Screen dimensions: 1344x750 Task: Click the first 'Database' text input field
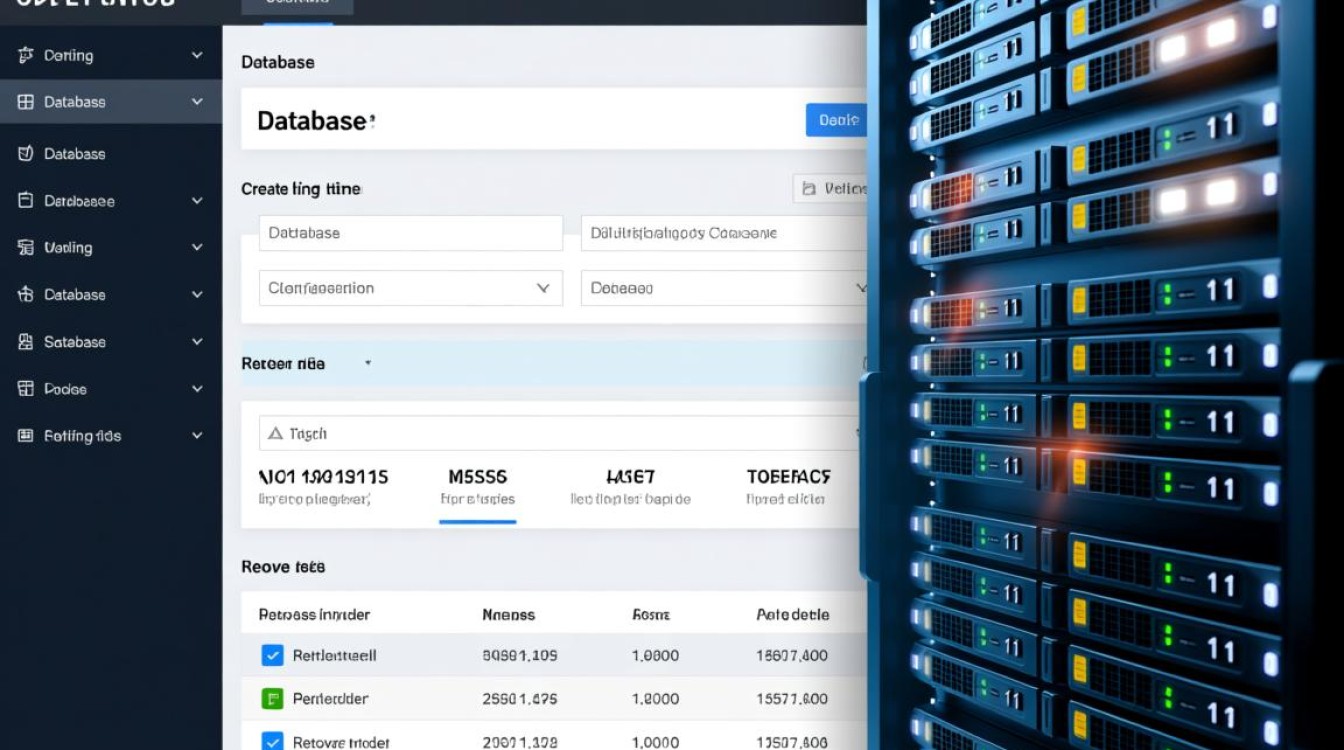pos(410,233)
